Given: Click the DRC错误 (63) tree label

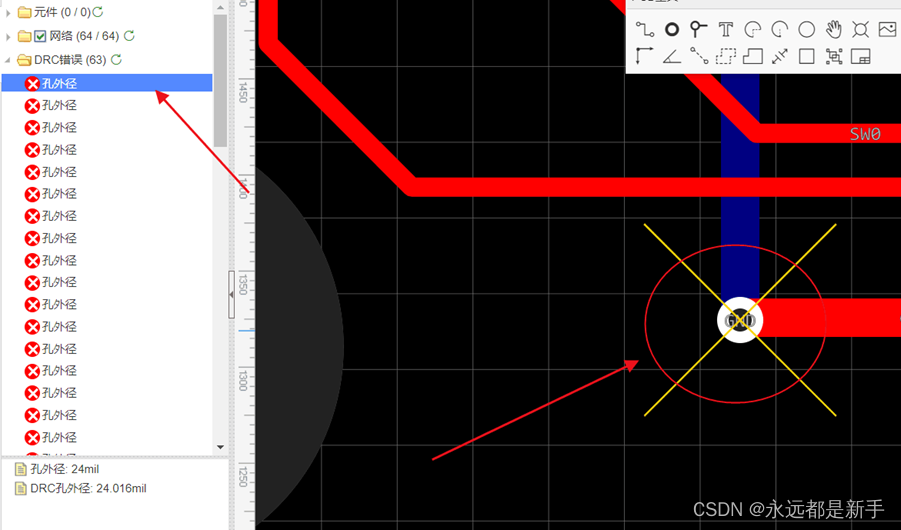Looking at the screenshot, I should (x=70, y=59).
